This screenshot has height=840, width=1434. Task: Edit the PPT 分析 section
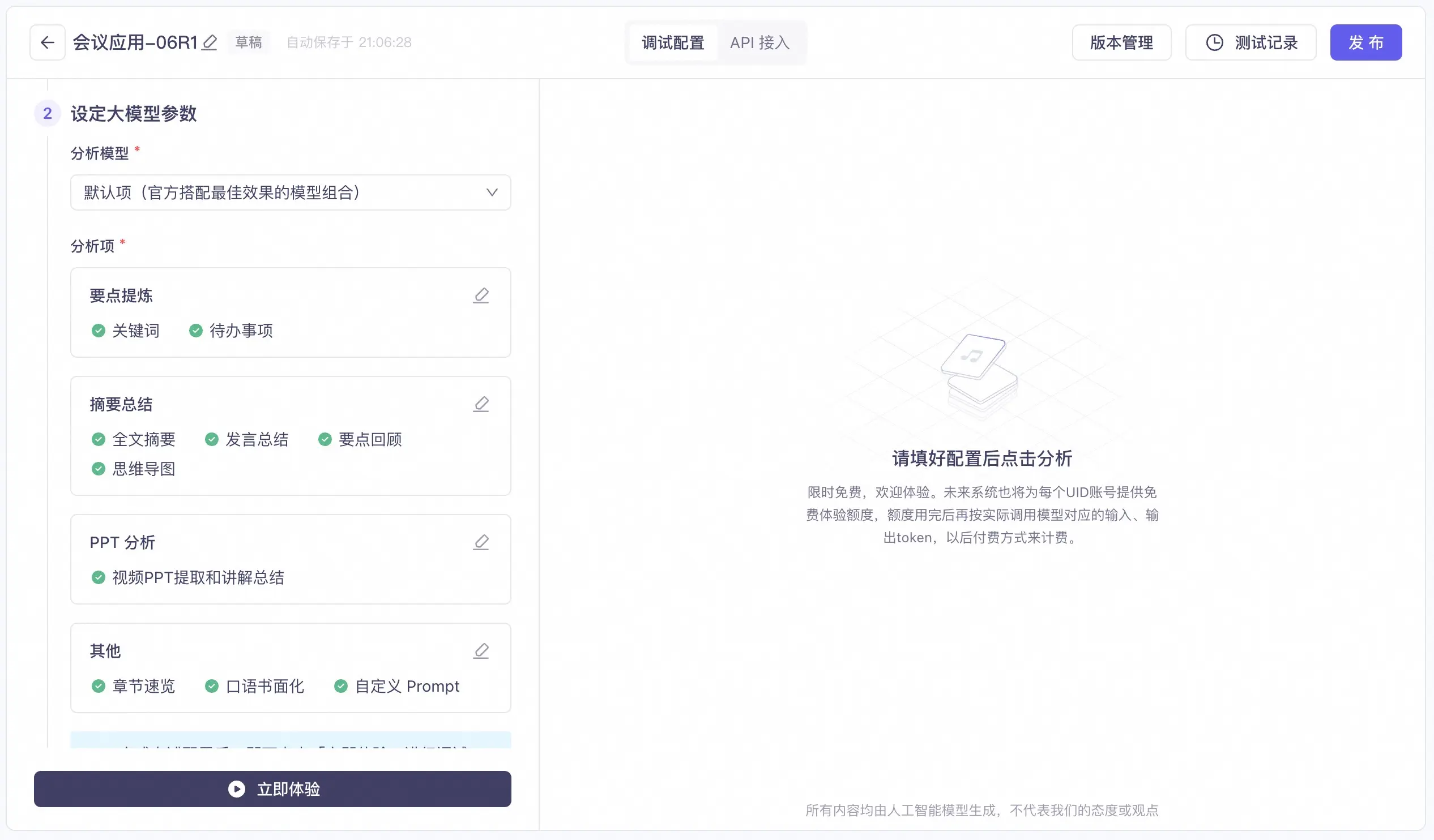pos(481,542)
